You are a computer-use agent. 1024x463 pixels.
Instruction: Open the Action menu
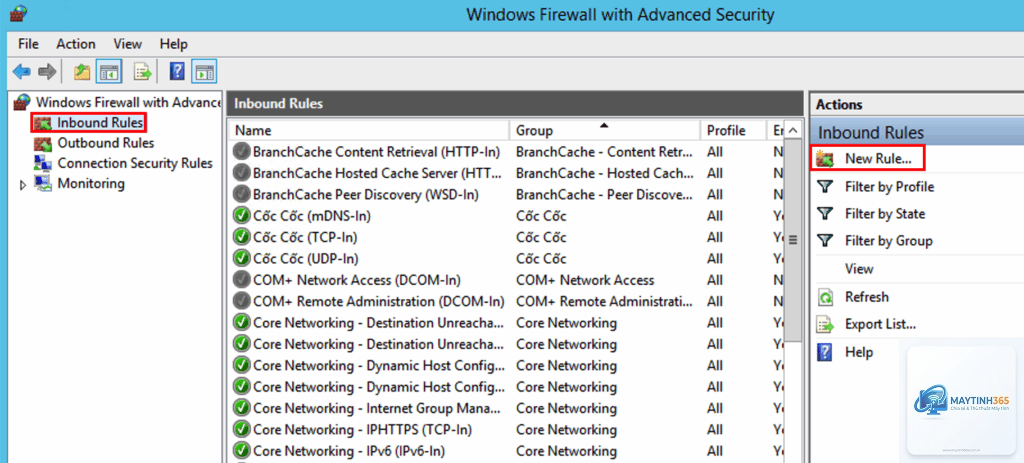click(x=76, y=44)
